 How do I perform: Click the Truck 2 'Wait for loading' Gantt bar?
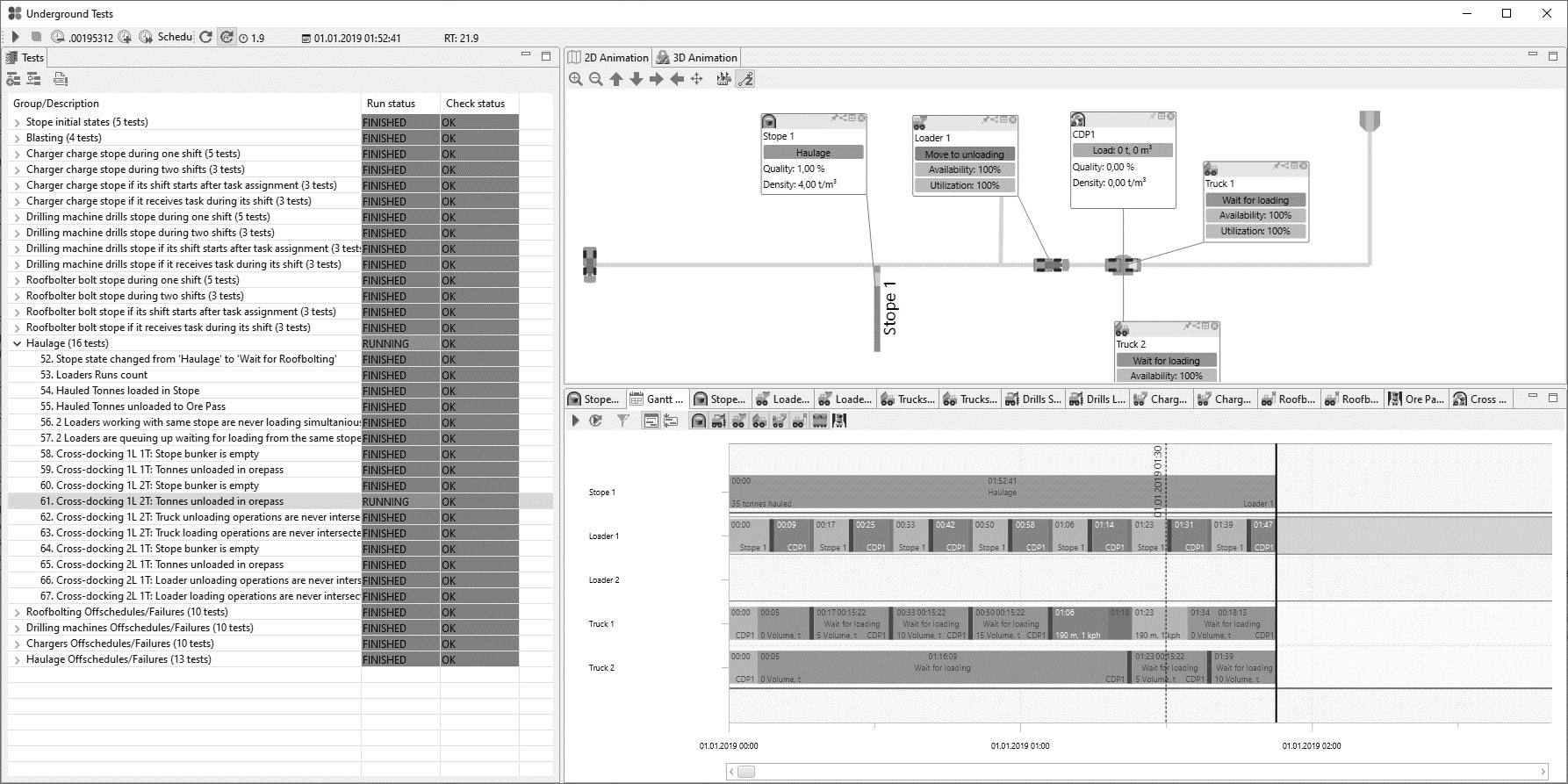(x=941, y=668)
